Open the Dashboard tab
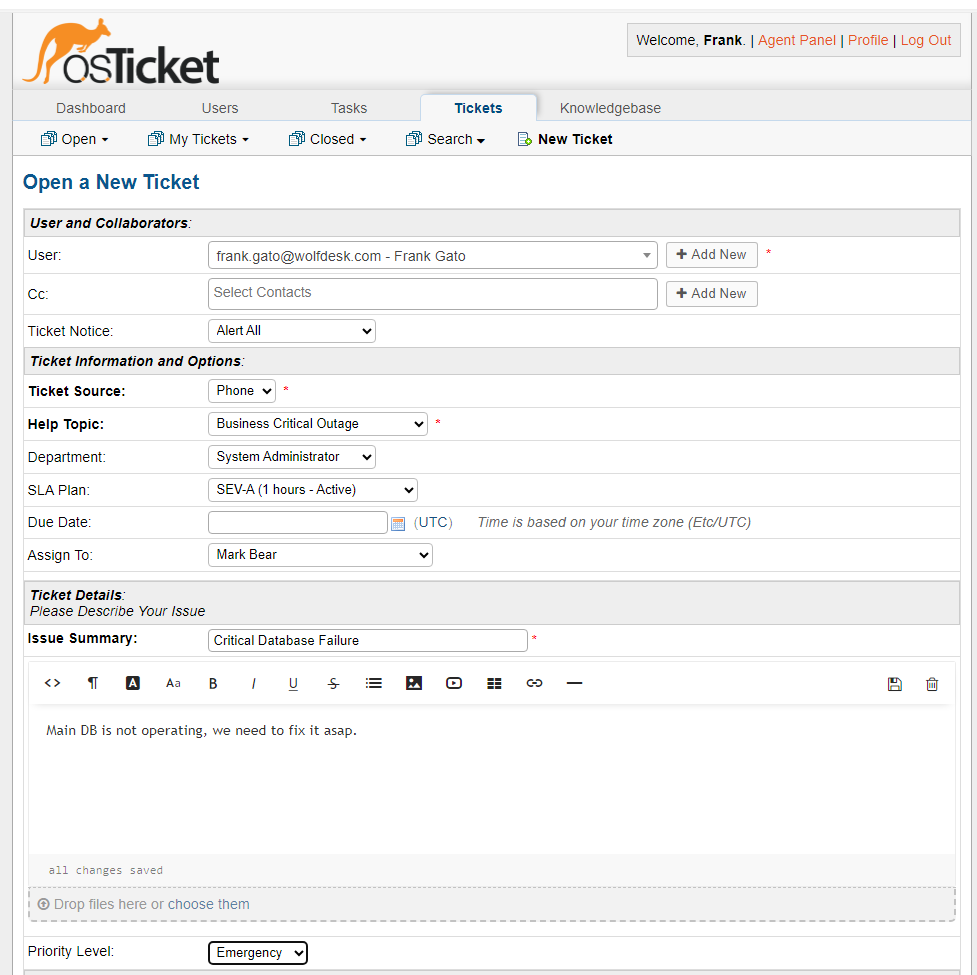The width and height of the screenshot is (977, 975). pos(90,107)
